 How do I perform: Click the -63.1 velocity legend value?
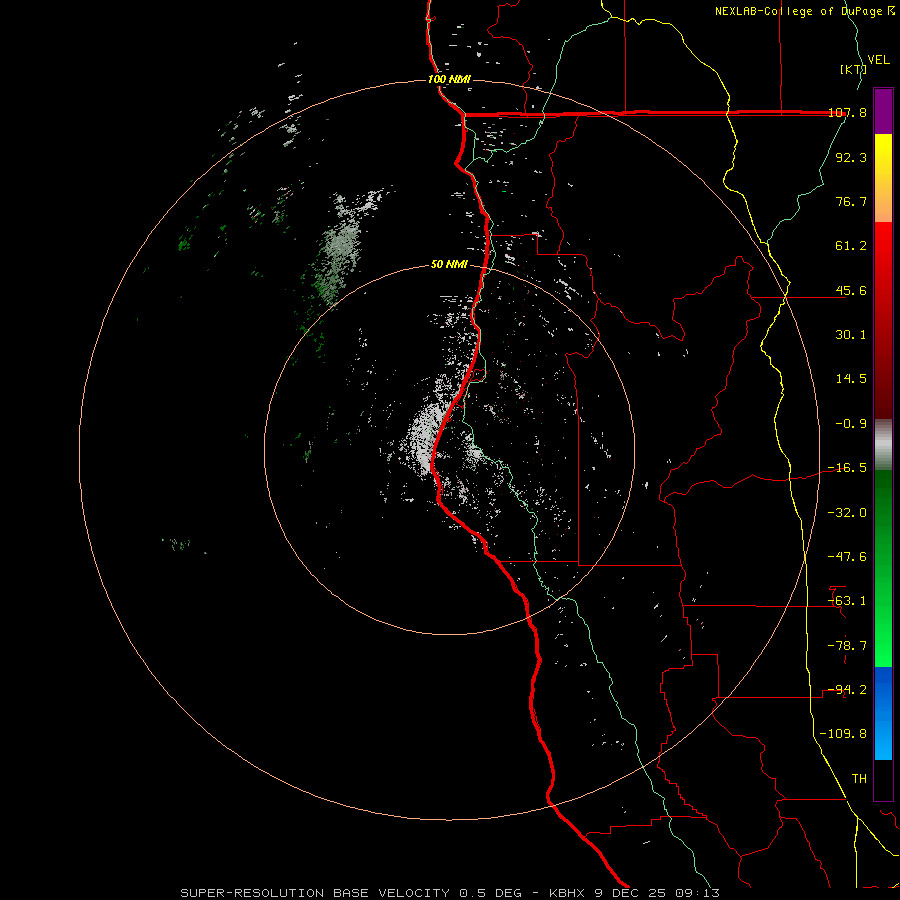847,601
